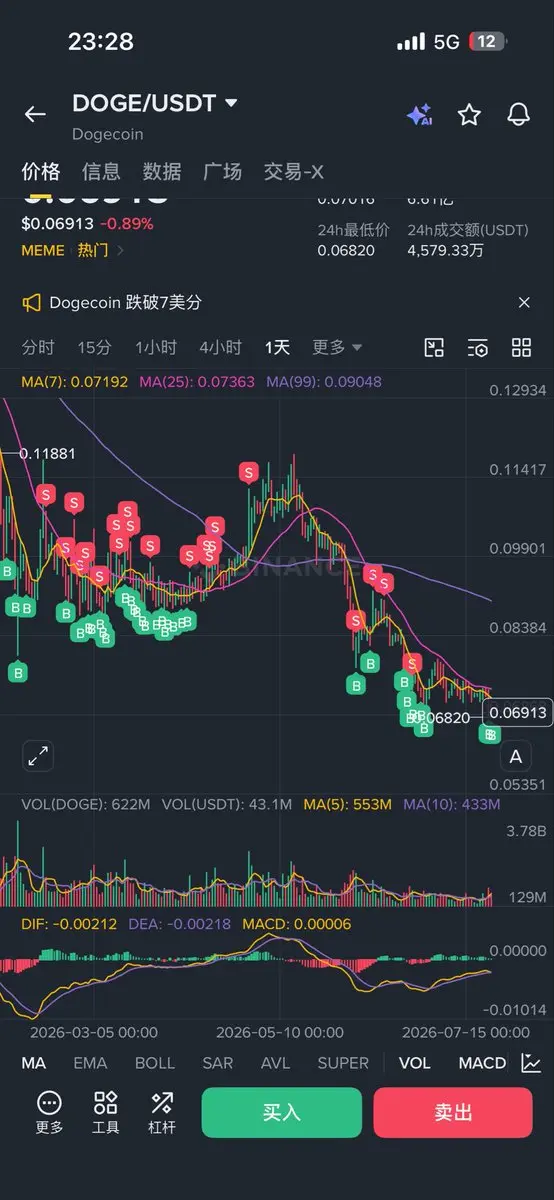Tap the MA(25): 0.07363 readout
Image resolution: width=554 pixels, height=1200 pixels.
(197, 381)
